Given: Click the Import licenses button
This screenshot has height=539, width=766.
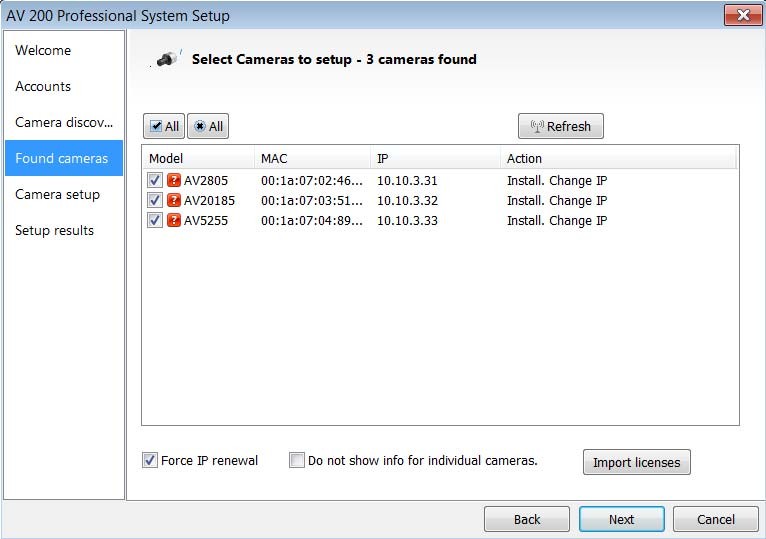Looking at the screenshot, I should tap(636, 462).
